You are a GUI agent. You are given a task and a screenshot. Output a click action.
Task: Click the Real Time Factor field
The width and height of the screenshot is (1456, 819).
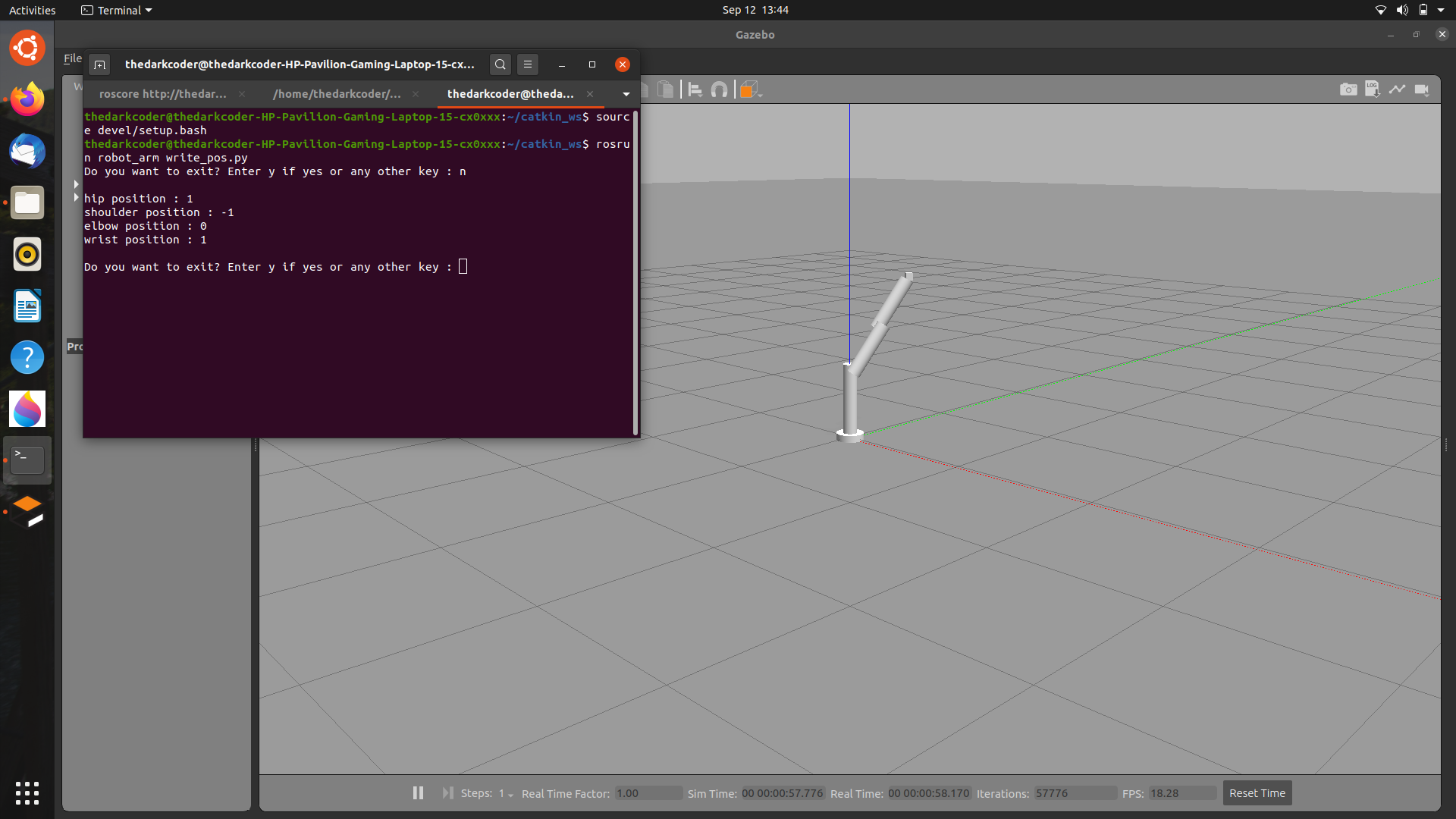[x=647, y=793]
